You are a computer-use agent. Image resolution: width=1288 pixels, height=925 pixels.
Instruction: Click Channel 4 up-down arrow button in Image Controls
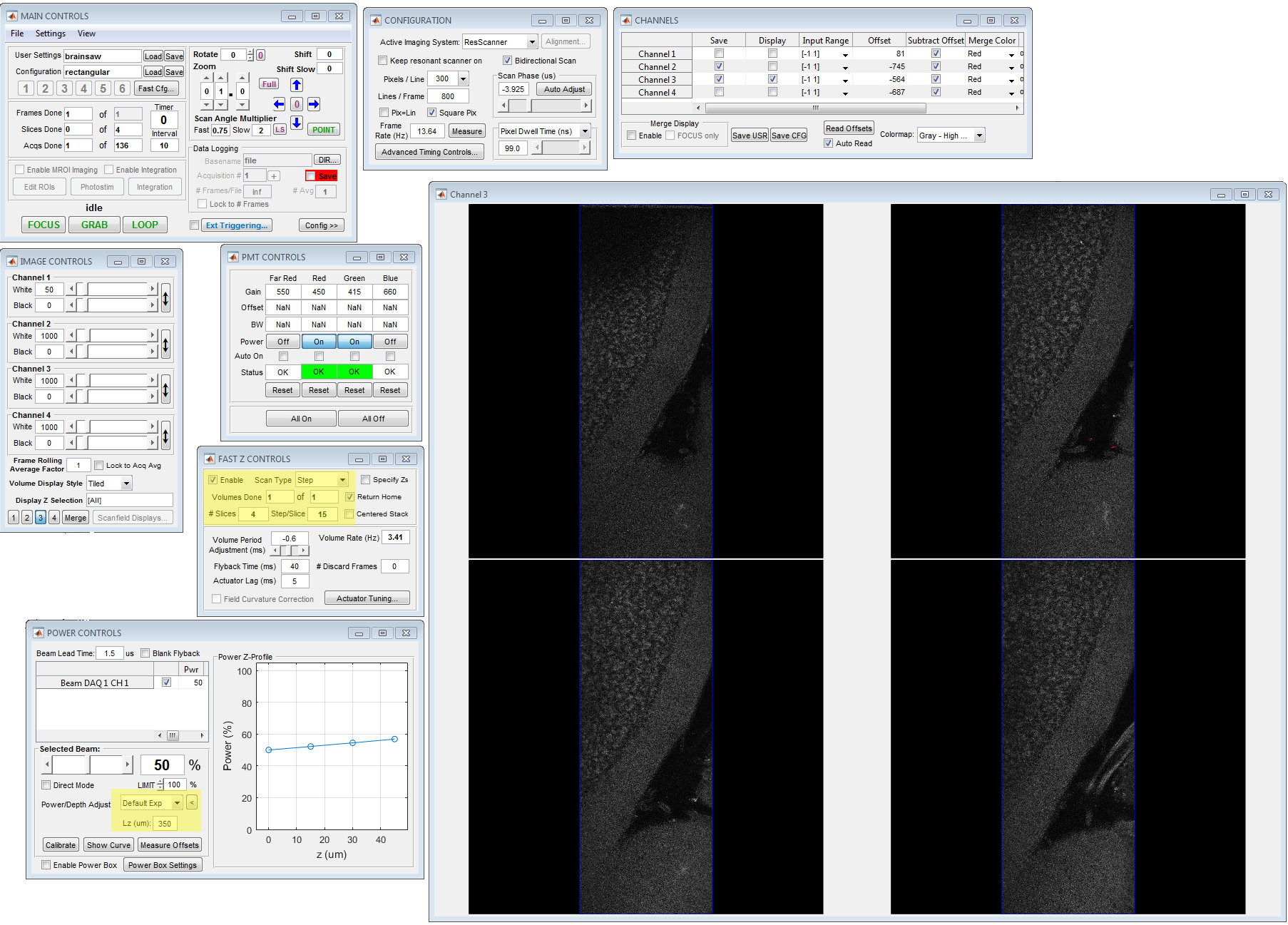(x=165, y=435)
